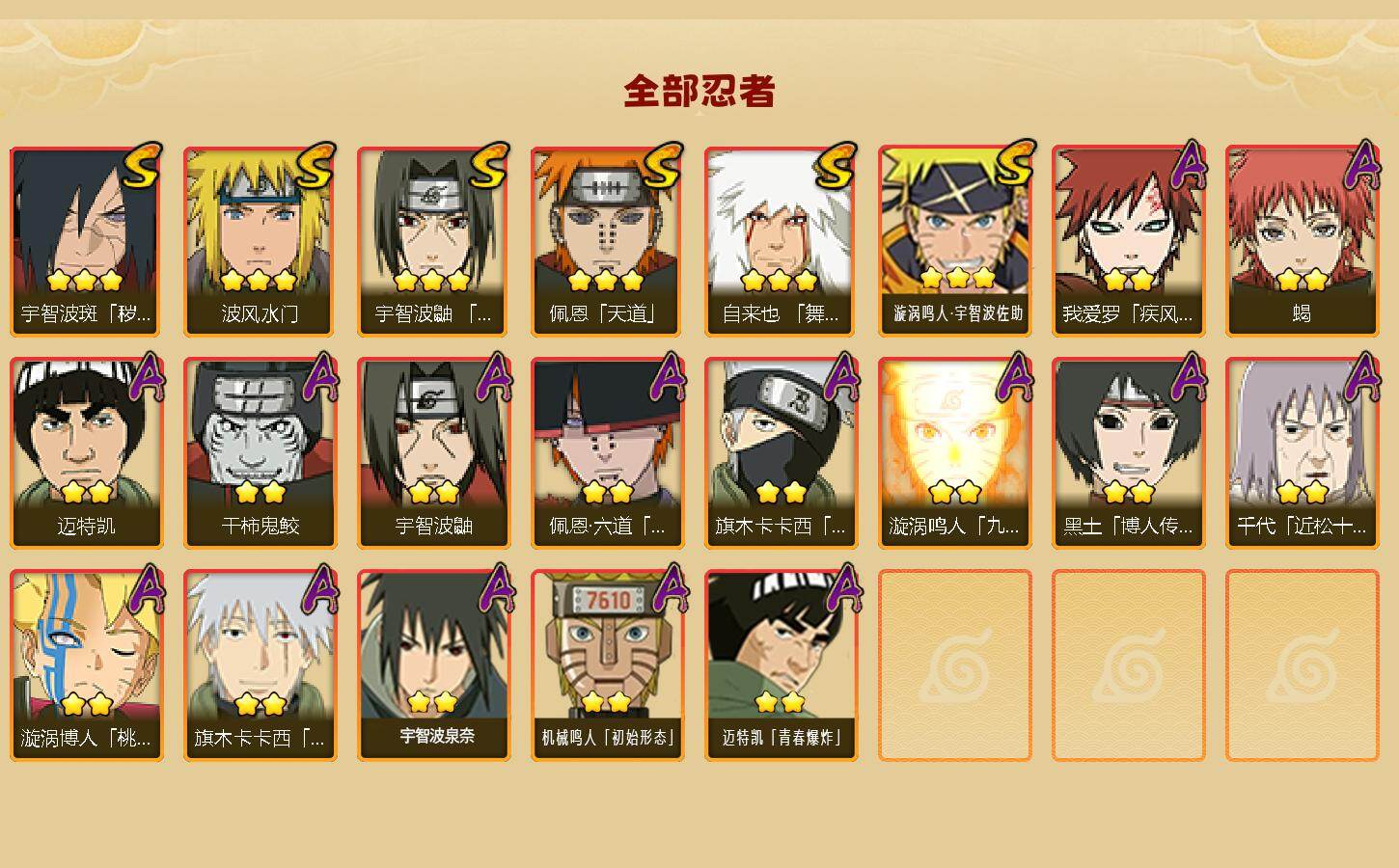The width and height of the screenshot is (1399, 868).
Task: Pick the 迈特凯「青春爆炸」card
Action: (x=782, y=665)
